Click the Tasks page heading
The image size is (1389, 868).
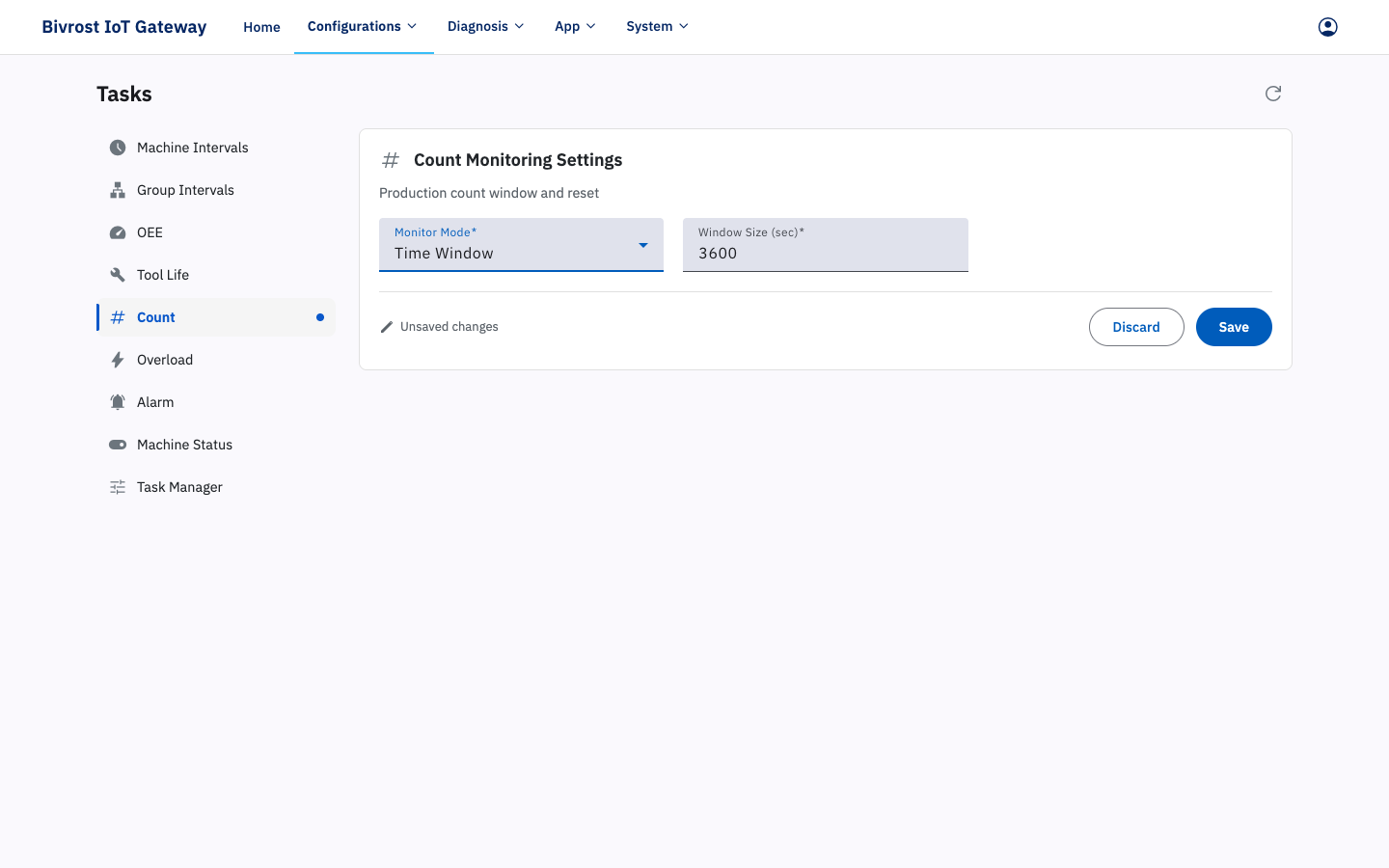pos(124,94)
